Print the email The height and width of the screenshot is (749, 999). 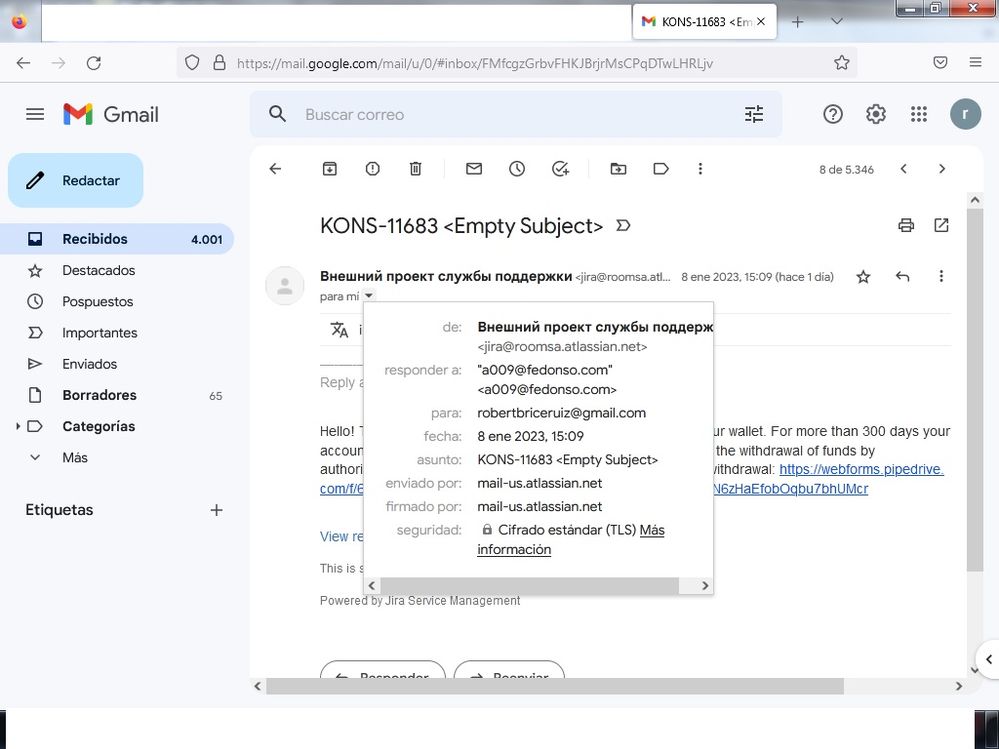pyautogui.click(x=906, y=225)
